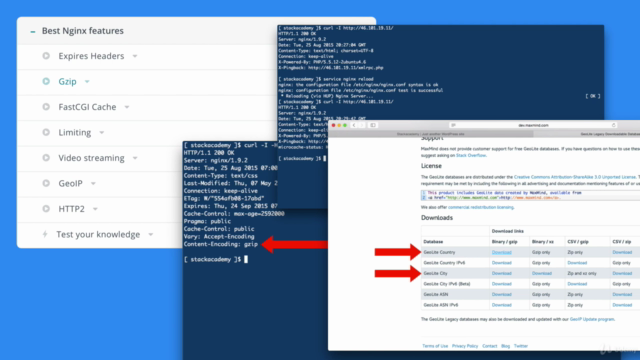Image resolution: width=640 pixels, height=360 pixels.
Task: Download GeoLite City IPv6 (Beta) CSV / gzip
Action: coord(577,284)
